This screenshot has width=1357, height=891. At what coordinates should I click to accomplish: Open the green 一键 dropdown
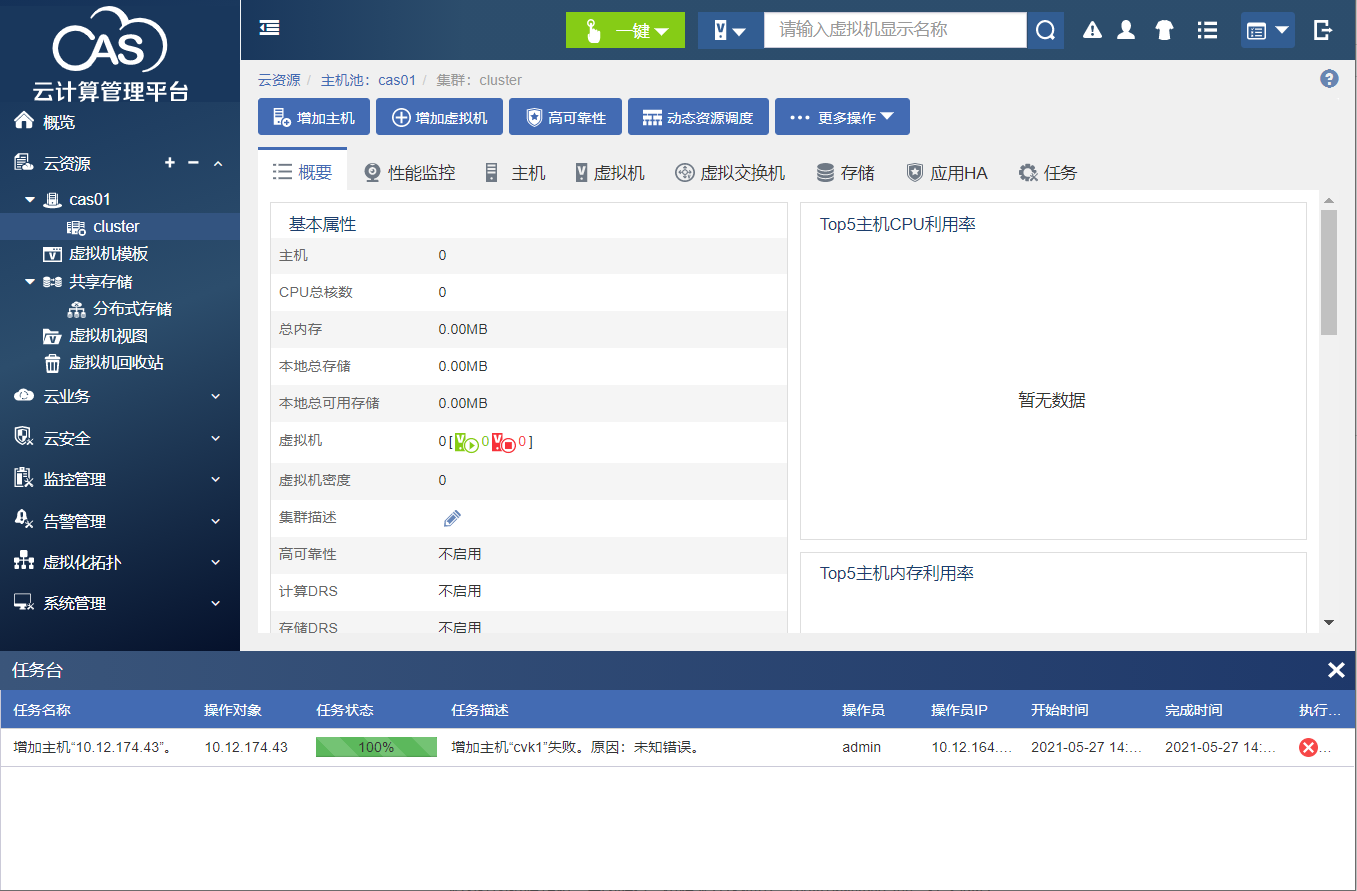(625, 30)
